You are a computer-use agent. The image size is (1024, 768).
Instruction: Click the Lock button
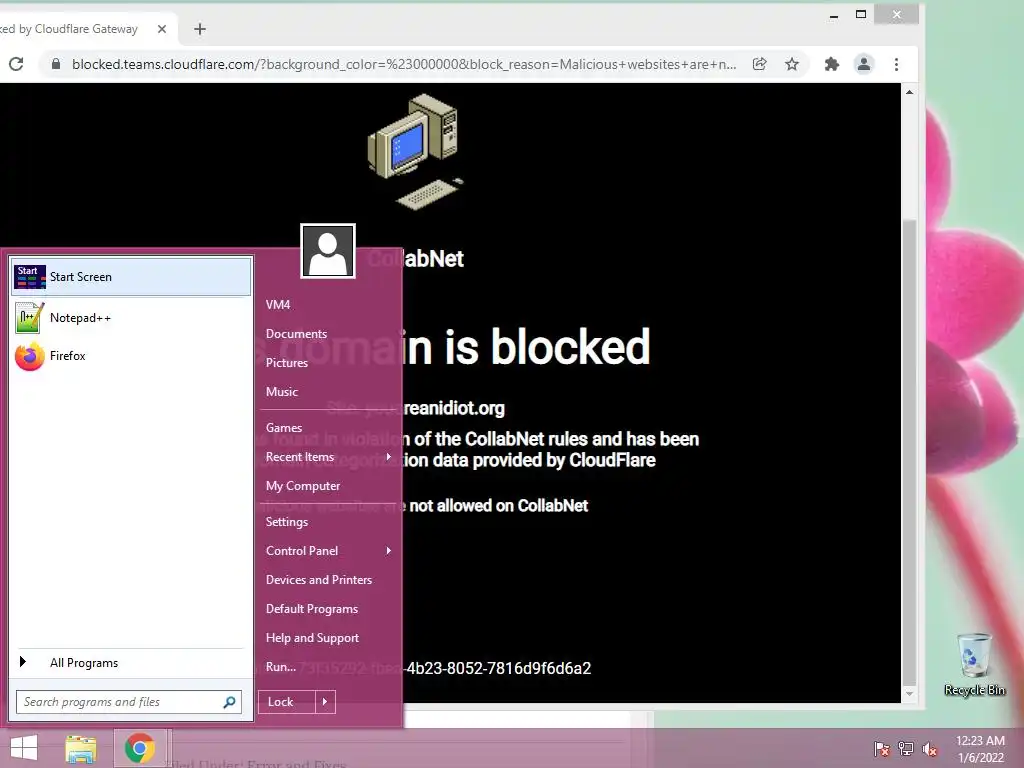[287, 702]
